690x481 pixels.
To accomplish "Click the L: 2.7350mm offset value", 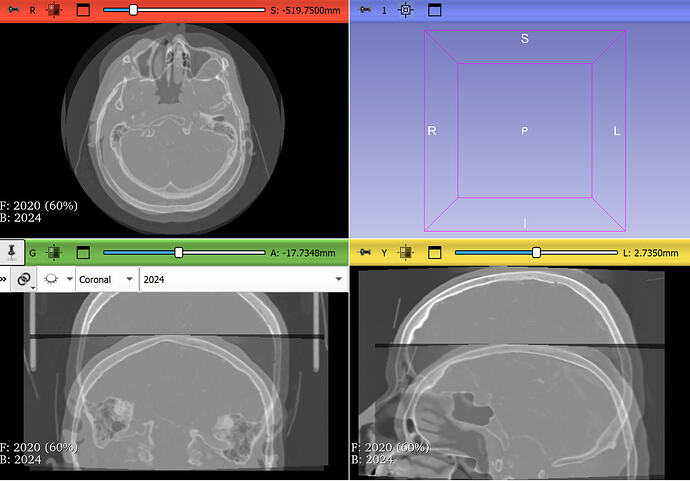I will (650, 253).
